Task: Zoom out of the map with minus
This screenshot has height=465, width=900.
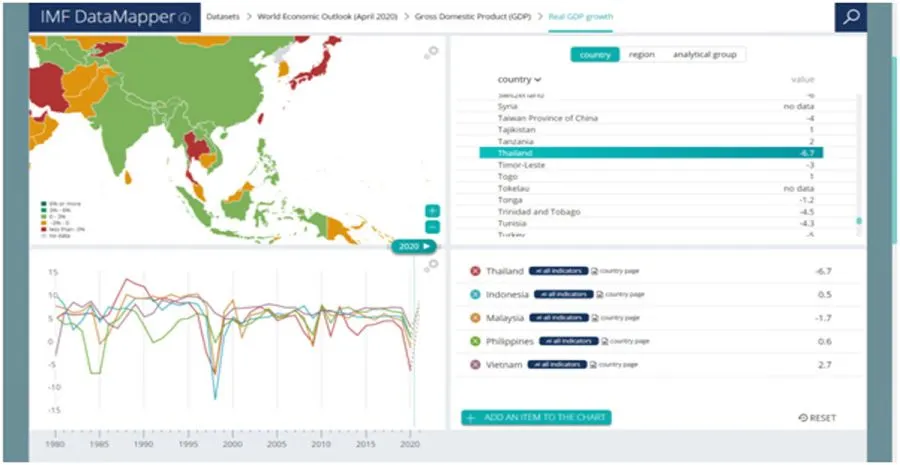Action: pyautogui.click(x=432, y=227)
